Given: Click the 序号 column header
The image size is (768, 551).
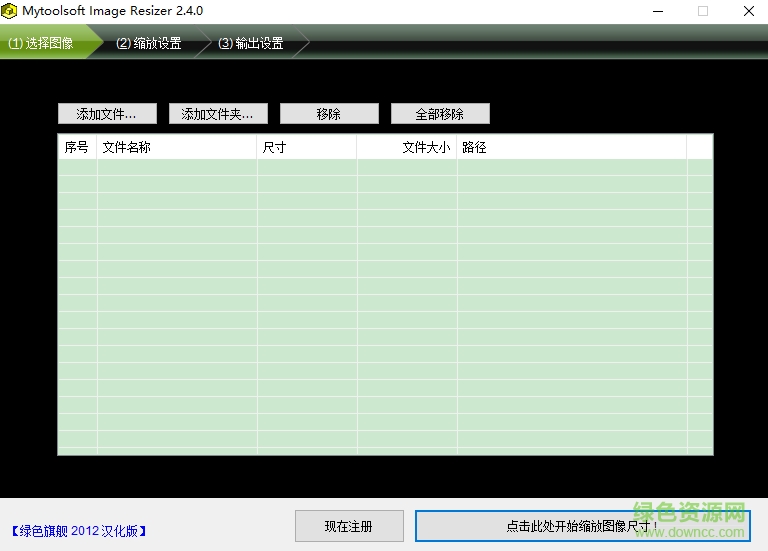Looking at the screenshot, I should pos(77,147).
